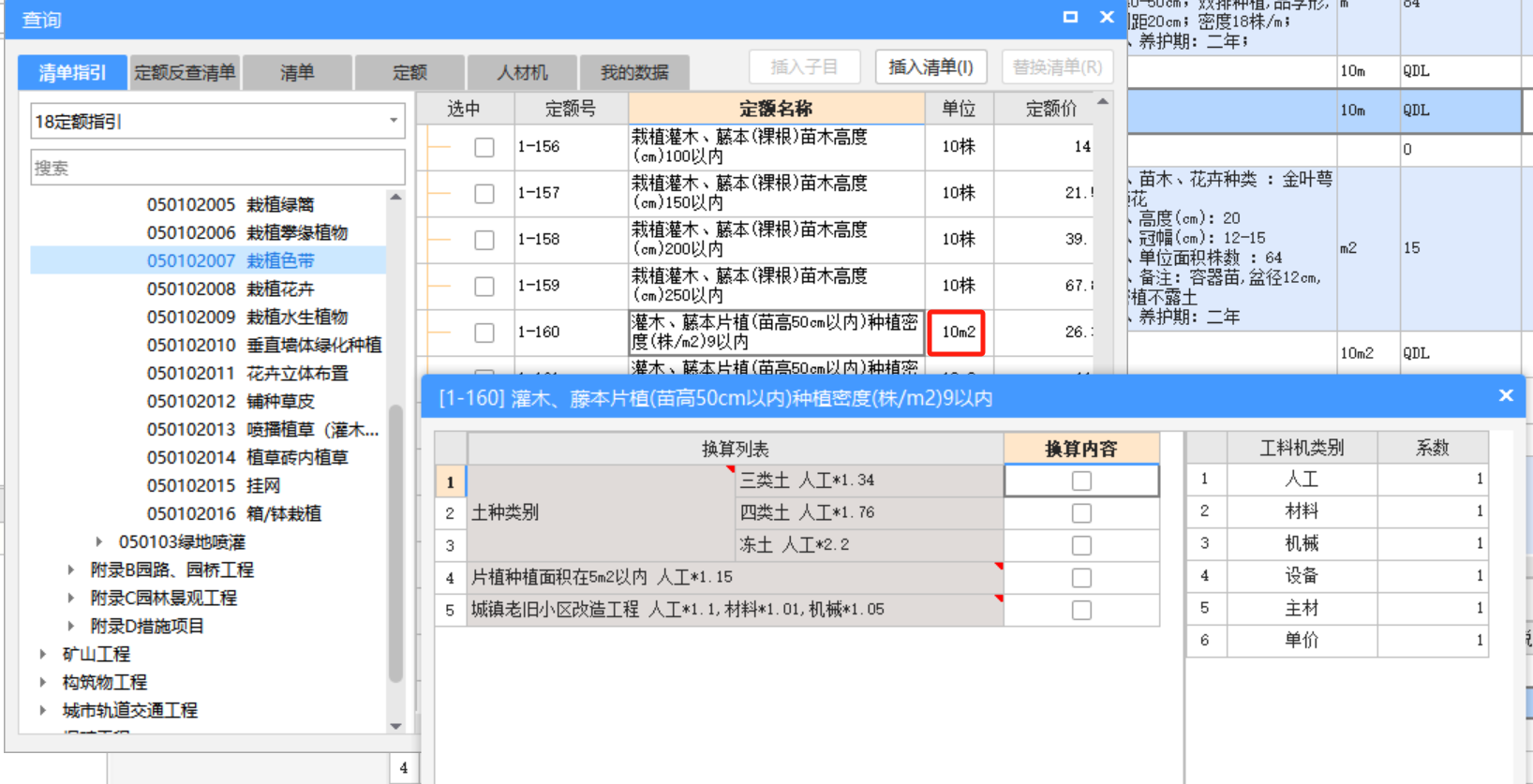
Task: Expand the 矿山工程 tree node
Action: (43, 654)
